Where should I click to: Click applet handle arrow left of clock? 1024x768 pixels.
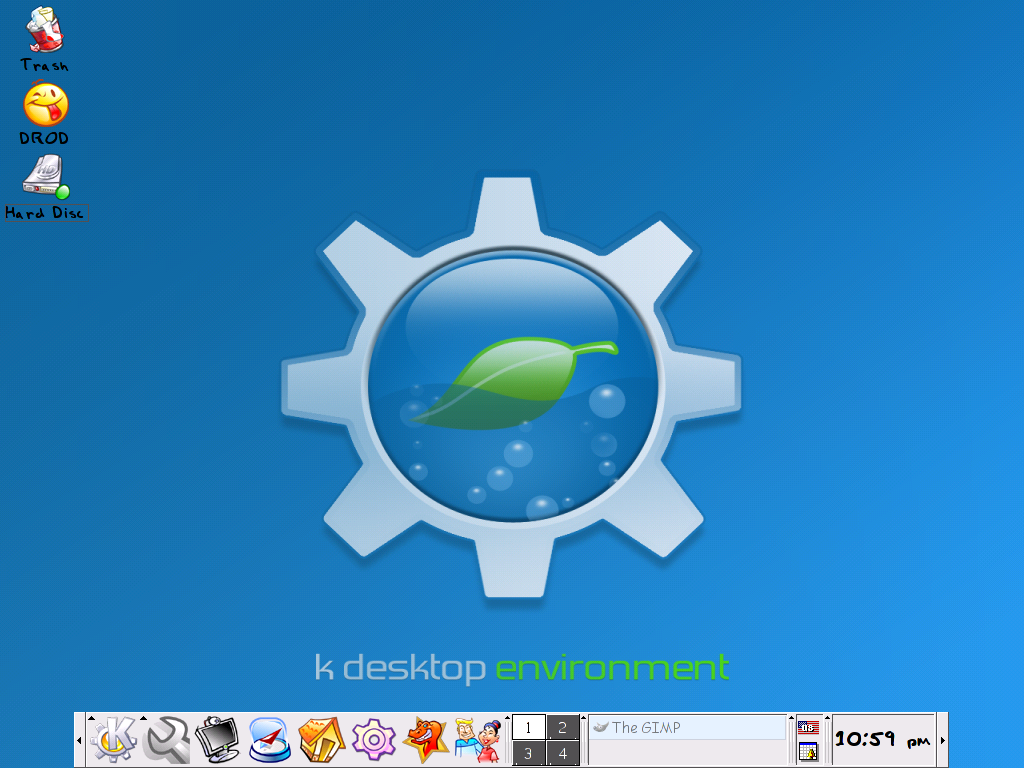[827, 718]
